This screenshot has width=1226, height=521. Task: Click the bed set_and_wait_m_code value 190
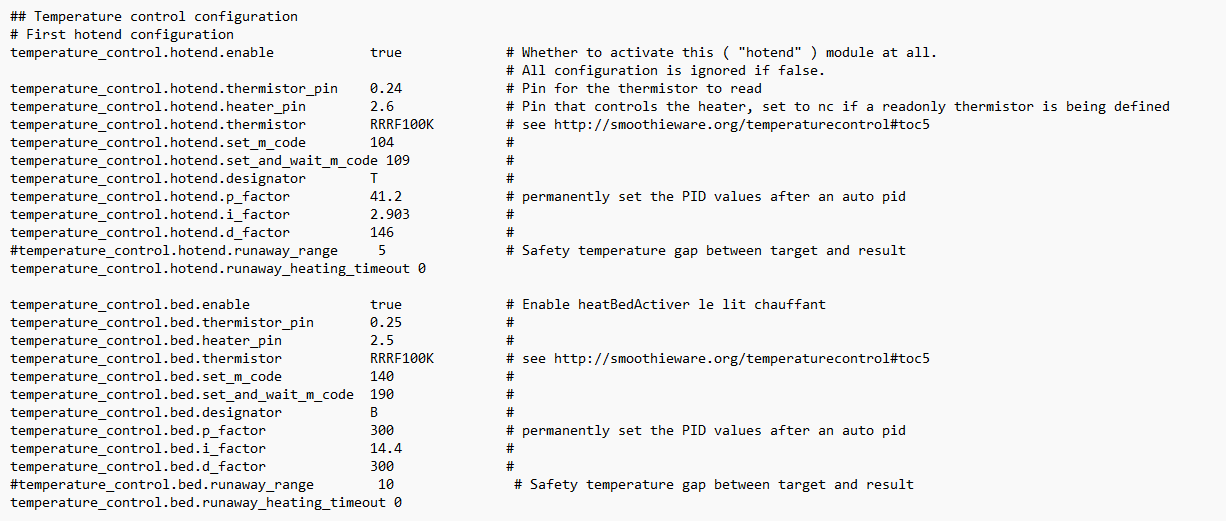click(x=382, y=394)
